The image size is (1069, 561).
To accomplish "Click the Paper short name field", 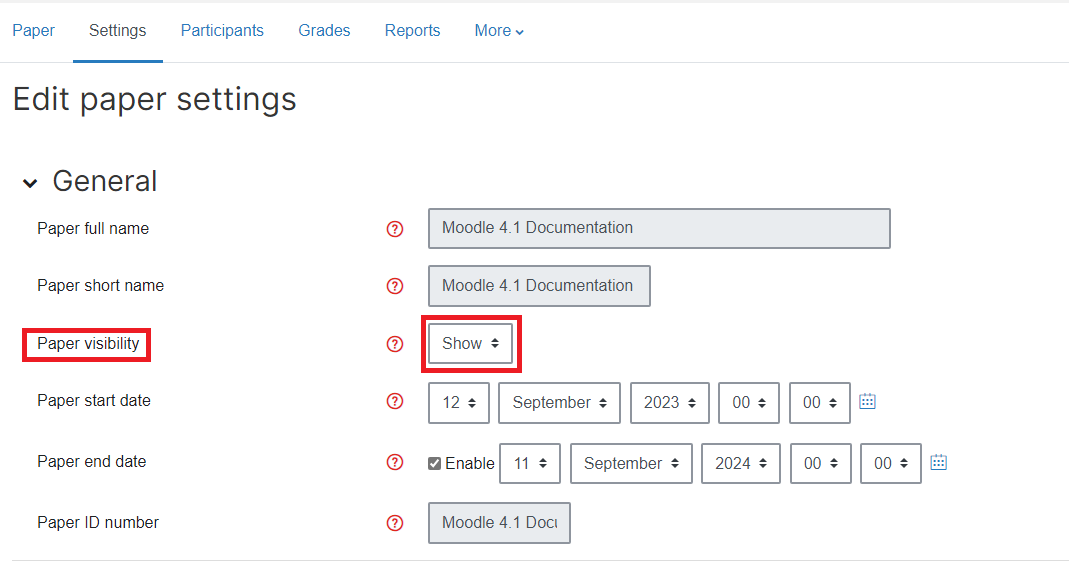I will click(539, 286).
